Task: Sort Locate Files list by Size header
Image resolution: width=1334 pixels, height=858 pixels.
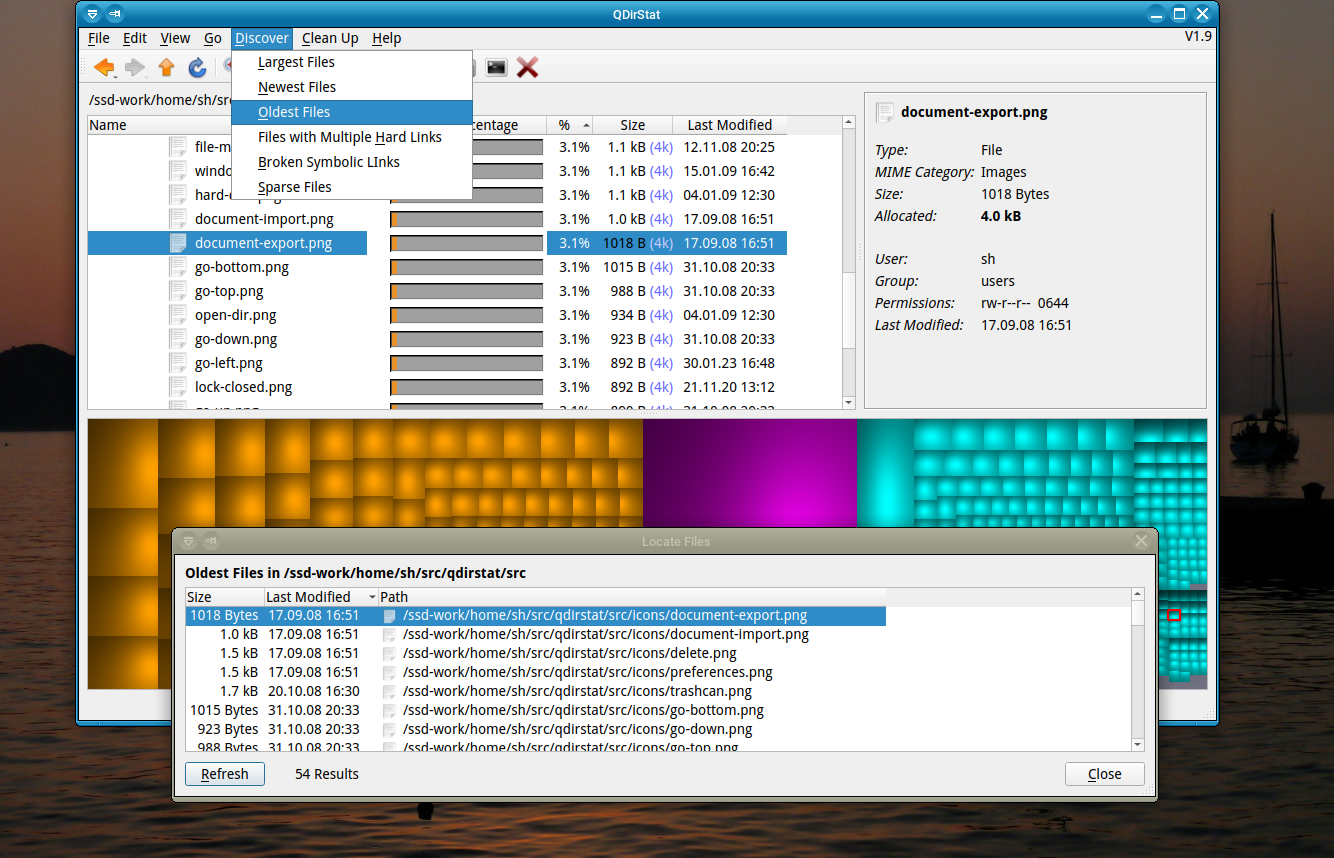Action: pos(225,597)
